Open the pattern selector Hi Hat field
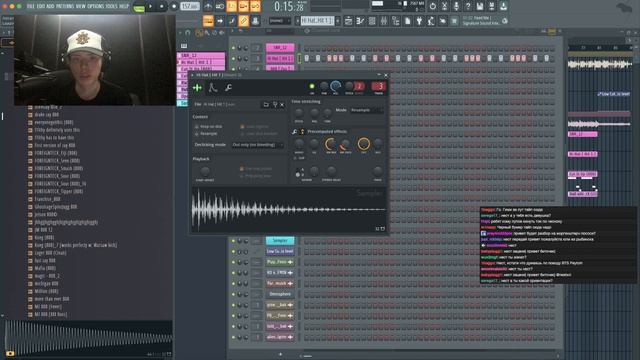 click(x=317, y=21)
